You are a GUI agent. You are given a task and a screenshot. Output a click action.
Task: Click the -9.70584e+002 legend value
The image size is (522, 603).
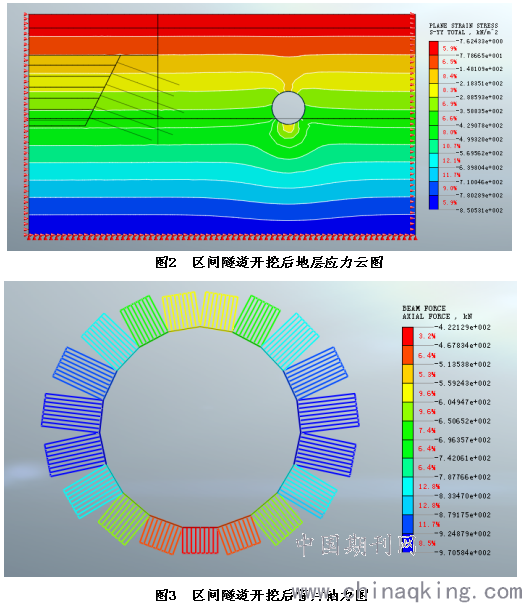(x=464, y=553)
